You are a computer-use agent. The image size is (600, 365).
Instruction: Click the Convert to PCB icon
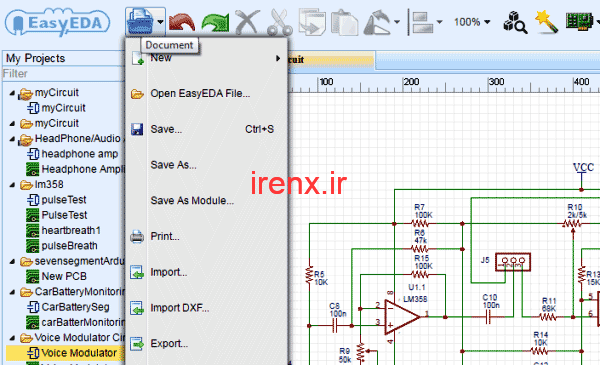pos(579,21)
